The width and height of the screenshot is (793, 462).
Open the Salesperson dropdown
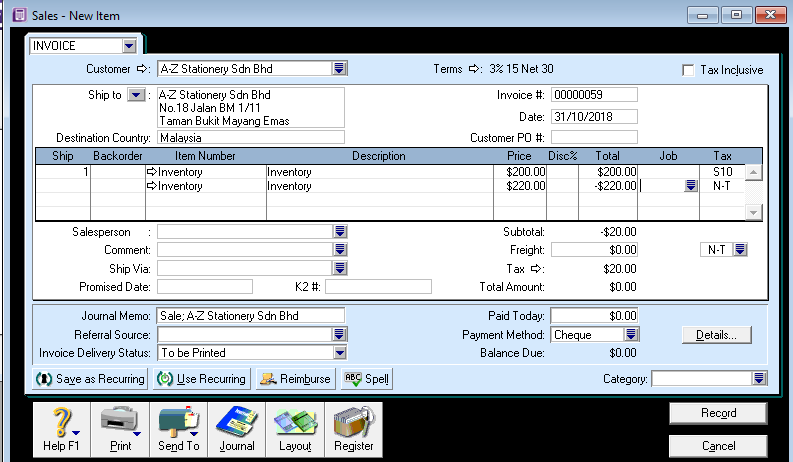(340, 232)
